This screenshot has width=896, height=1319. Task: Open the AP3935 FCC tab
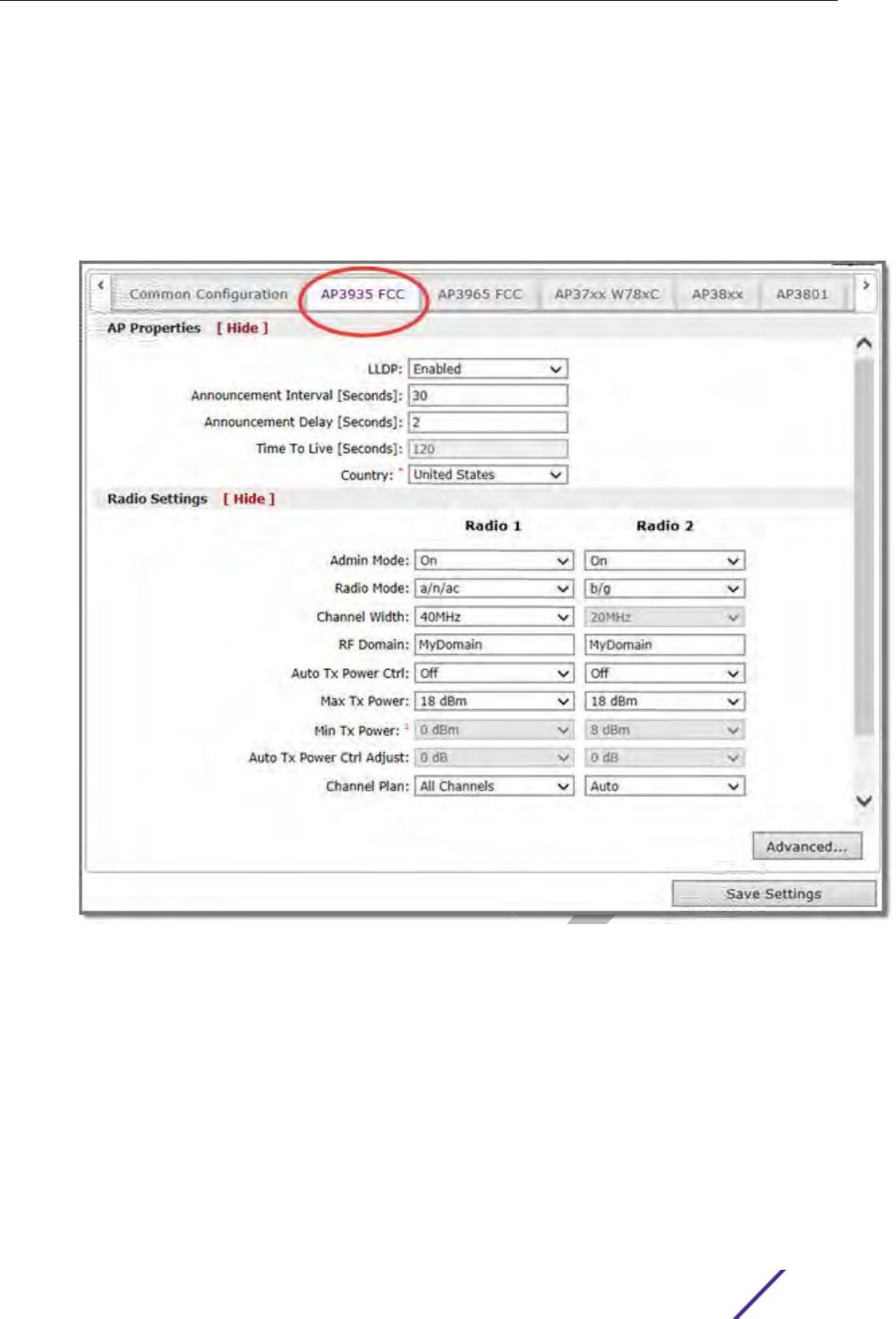(x=363, y=294)
